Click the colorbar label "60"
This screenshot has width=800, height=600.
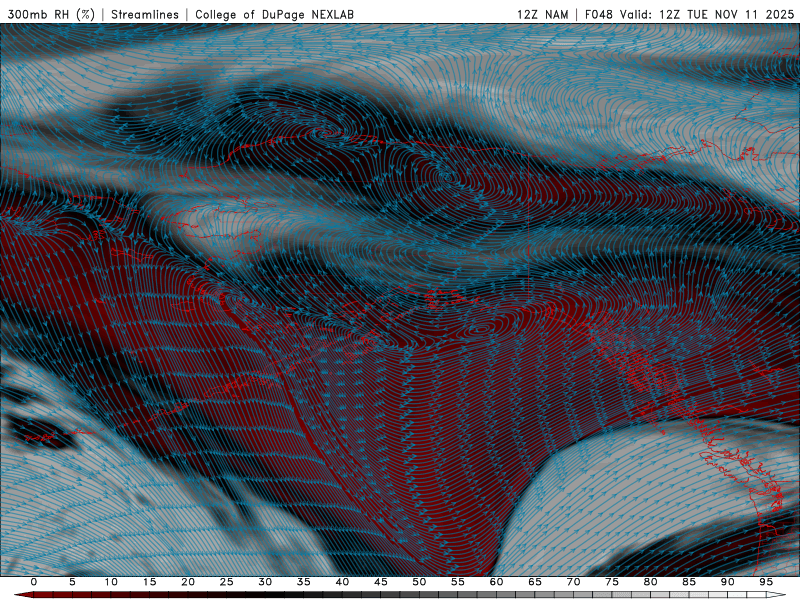coord(496,582)
